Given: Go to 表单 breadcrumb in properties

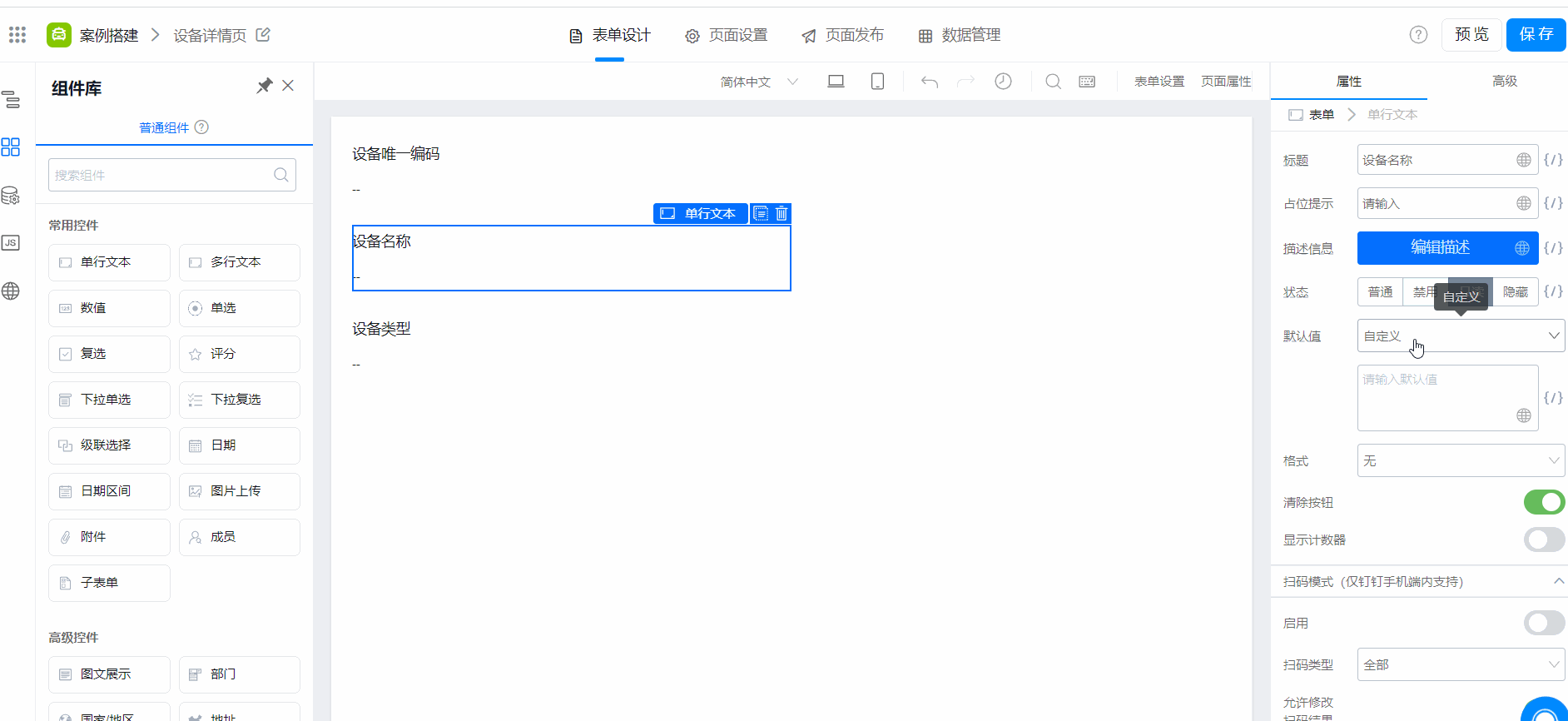Looking at the screenshot, I should click(1312, 115).
